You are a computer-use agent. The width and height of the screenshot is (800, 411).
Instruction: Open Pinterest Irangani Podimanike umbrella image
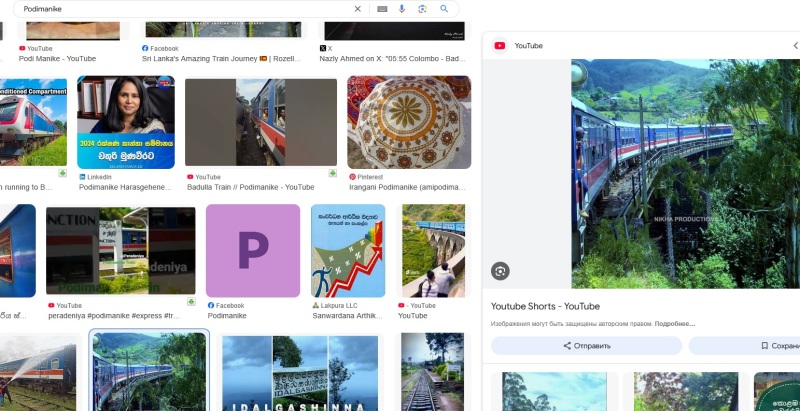(x=408, y=122)
